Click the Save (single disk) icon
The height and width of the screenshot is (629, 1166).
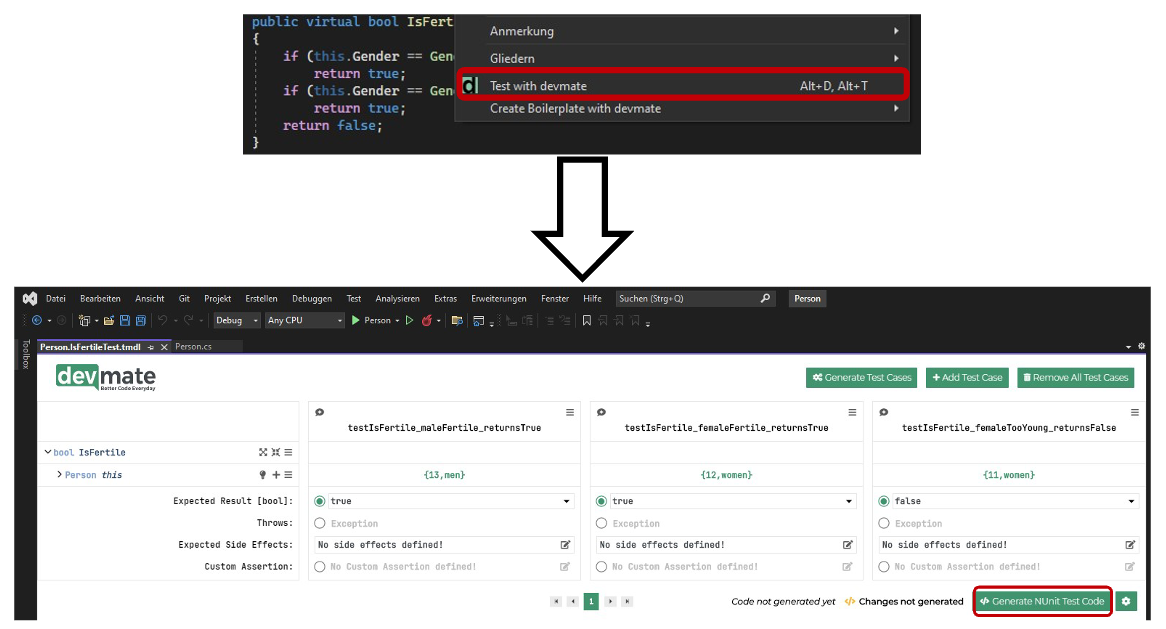pos(125,320)
